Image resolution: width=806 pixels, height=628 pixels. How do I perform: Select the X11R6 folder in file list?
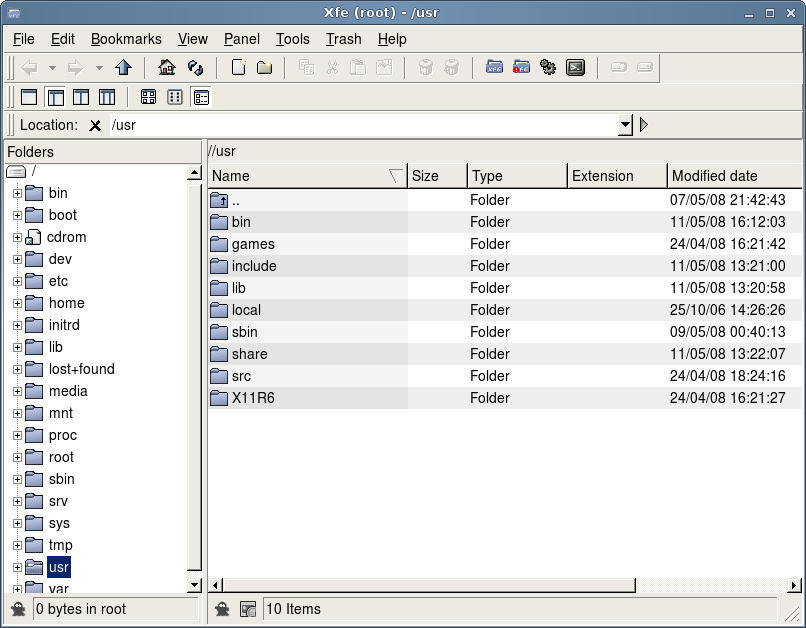click(x=253, y=398)
